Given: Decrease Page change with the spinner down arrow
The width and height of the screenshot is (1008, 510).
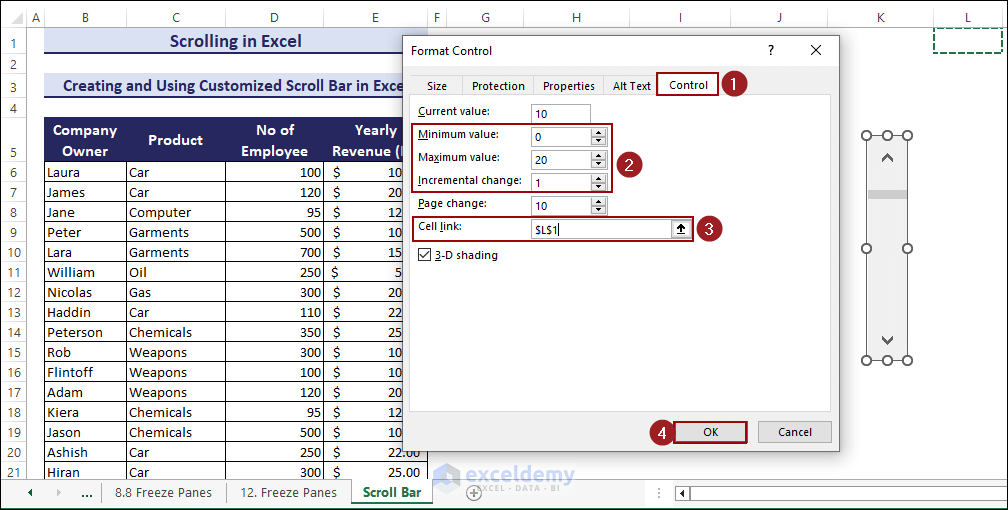Looking at the screenshot, I should pos(598,210).
